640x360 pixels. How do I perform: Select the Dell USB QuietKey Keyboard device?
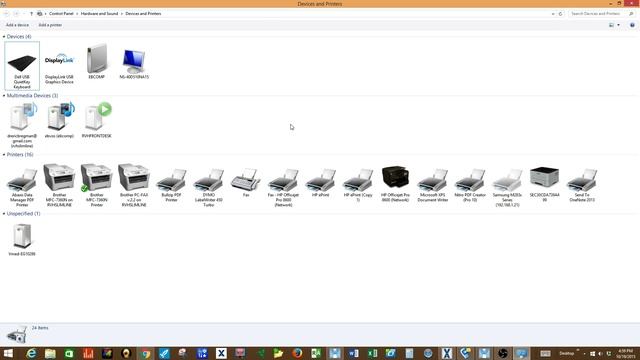point(22,66)
